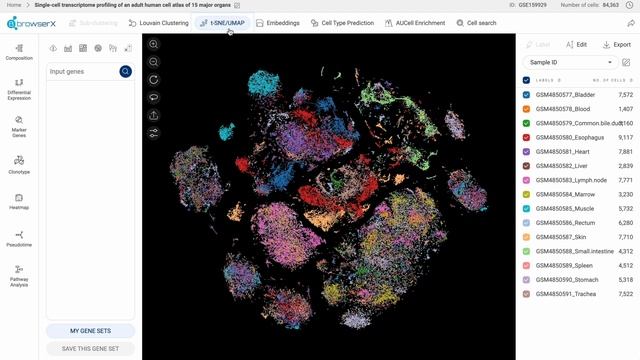
Task: Click the BrowserX logo
Action: point(31,23)
